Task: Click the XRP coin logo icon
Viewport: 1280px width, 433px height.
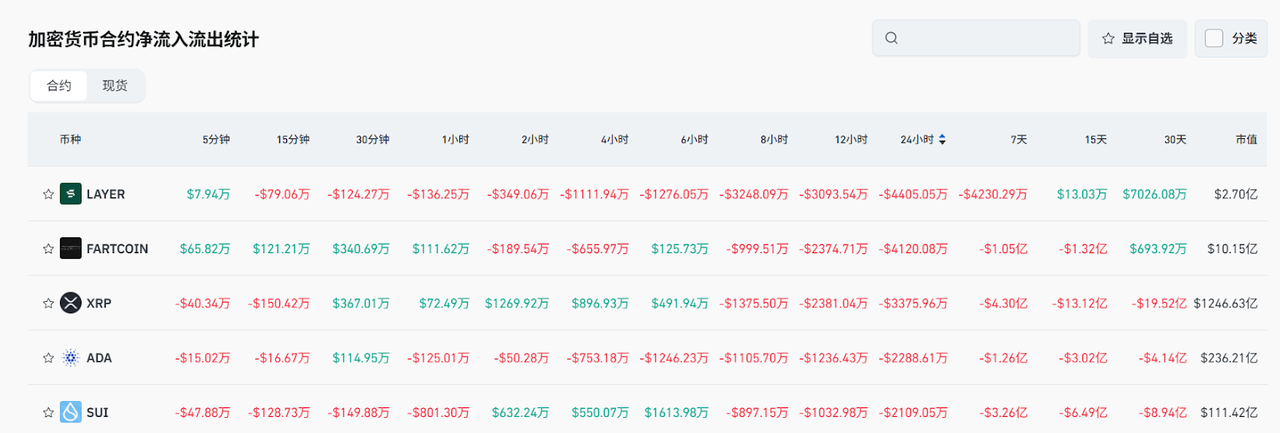Action: (70, 303)
